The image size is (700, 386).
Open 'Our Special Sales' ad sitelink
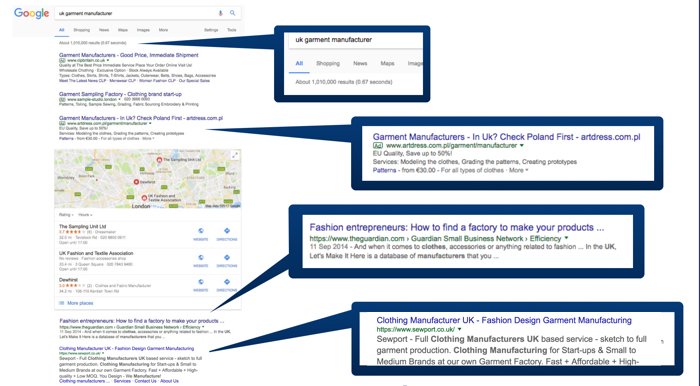click(194, 81)
